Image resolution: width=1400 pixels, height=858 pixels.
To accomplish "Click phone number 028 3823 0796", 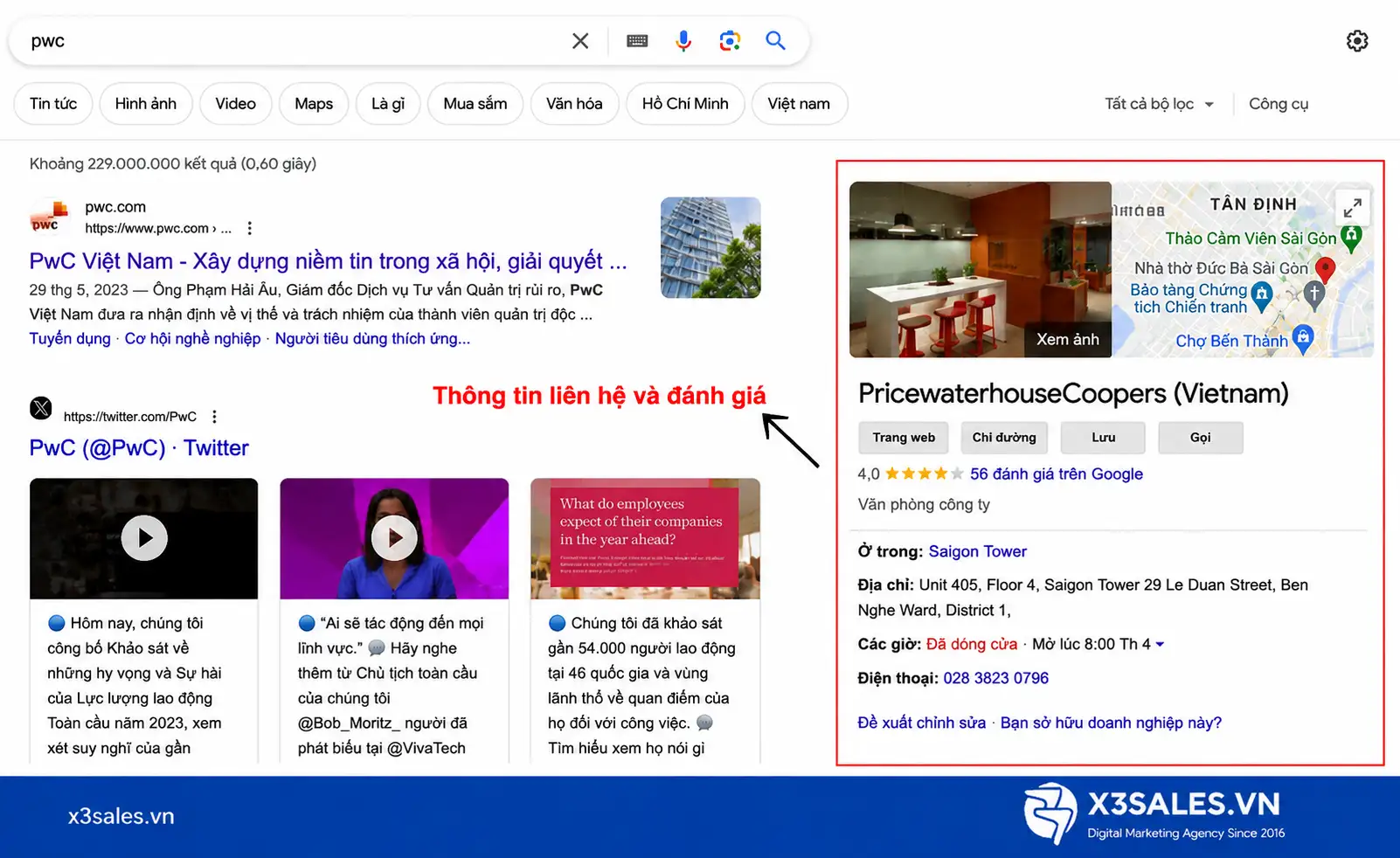I will [x=996, y=679].
